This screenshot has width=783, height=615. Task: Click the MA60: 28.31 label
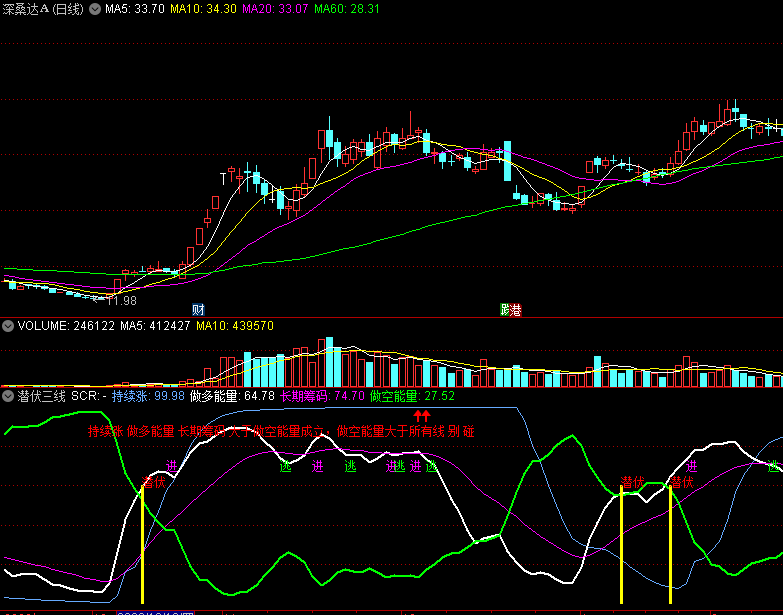coord(347,9)
